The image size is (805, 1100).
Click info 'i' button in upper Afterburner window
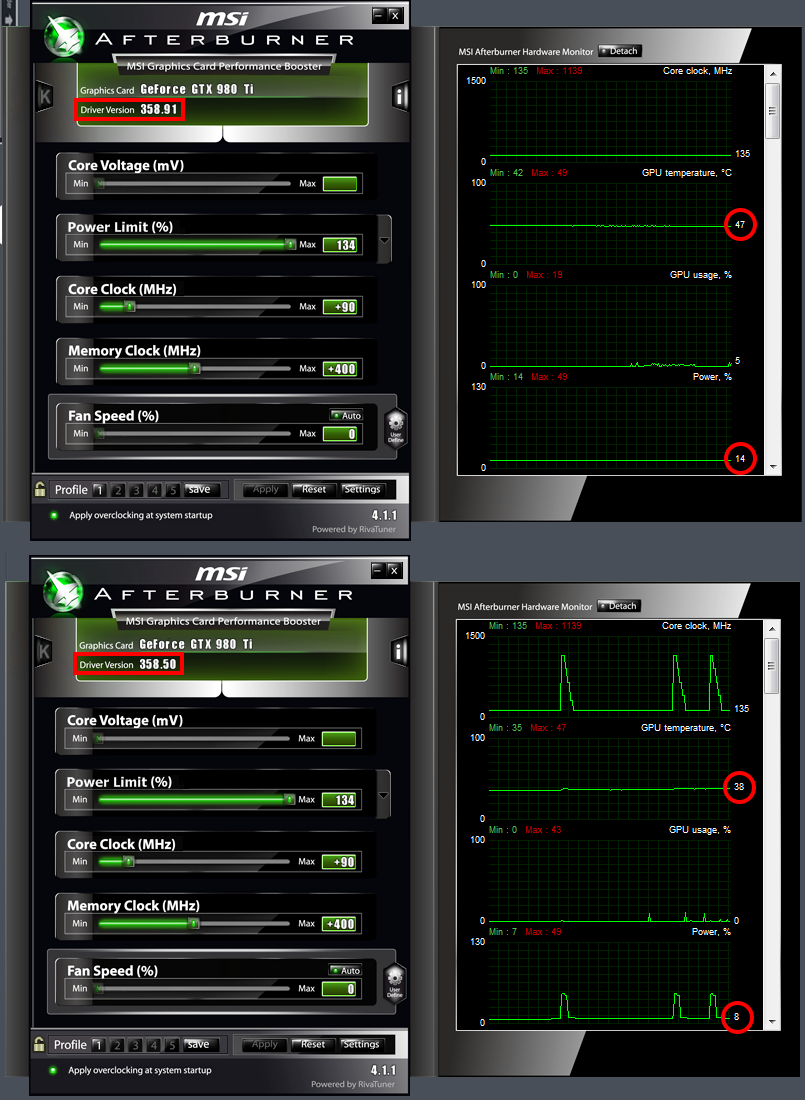tap(399, 97)
